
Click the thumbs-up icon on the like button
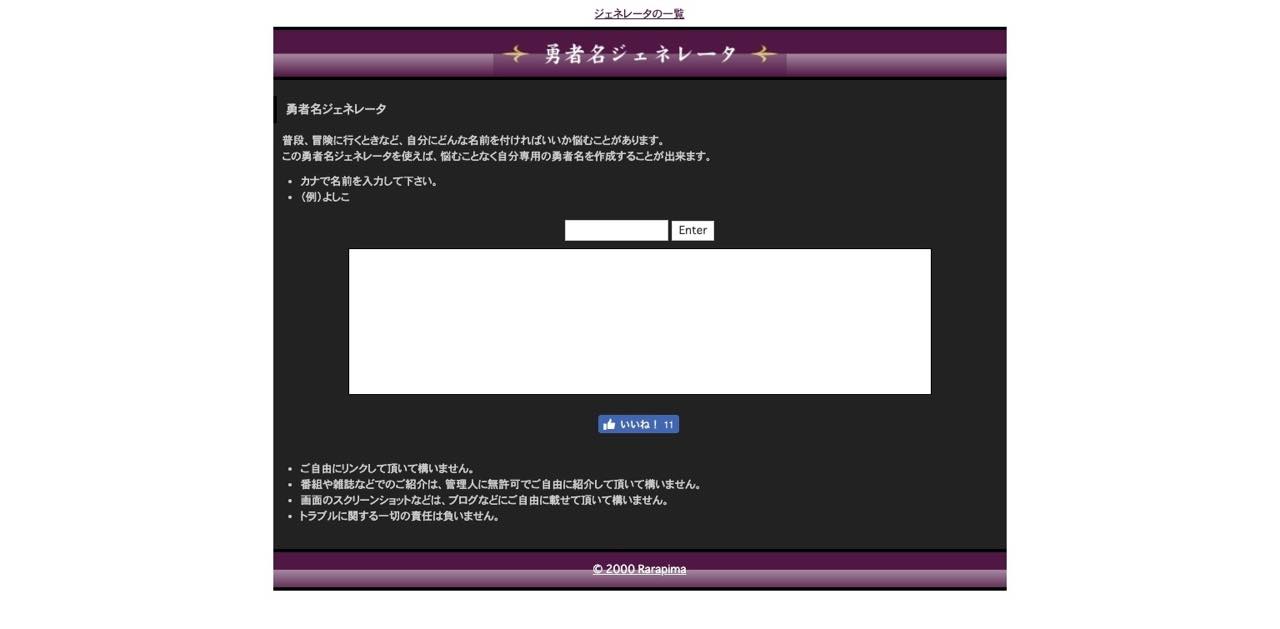pyautogui.click(x=610, y=423)
